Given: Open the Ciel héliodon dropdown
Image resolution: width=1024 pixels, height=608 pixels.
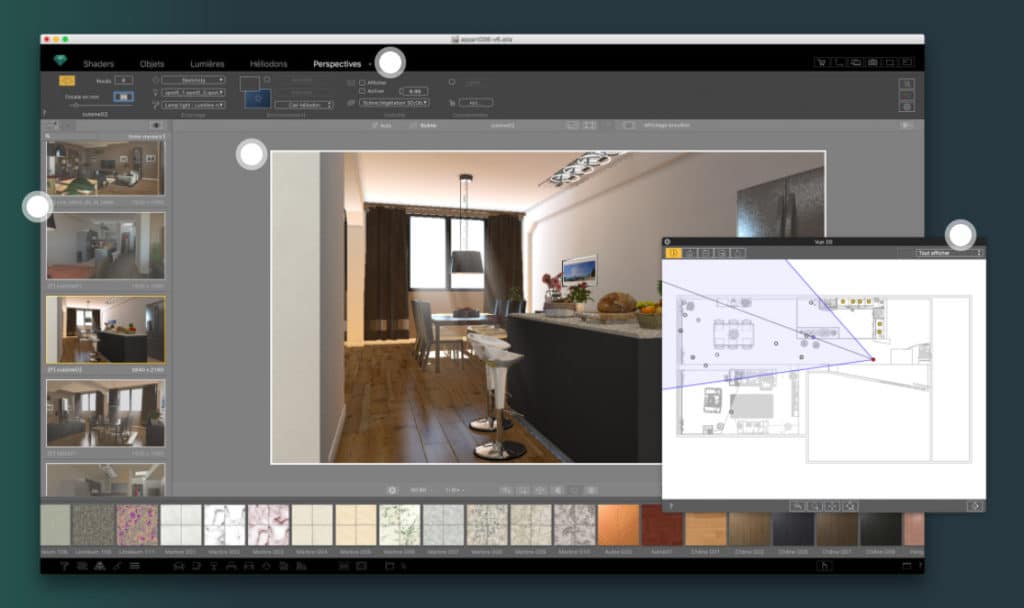Looking at the screenshot, I should click(304, 104).
